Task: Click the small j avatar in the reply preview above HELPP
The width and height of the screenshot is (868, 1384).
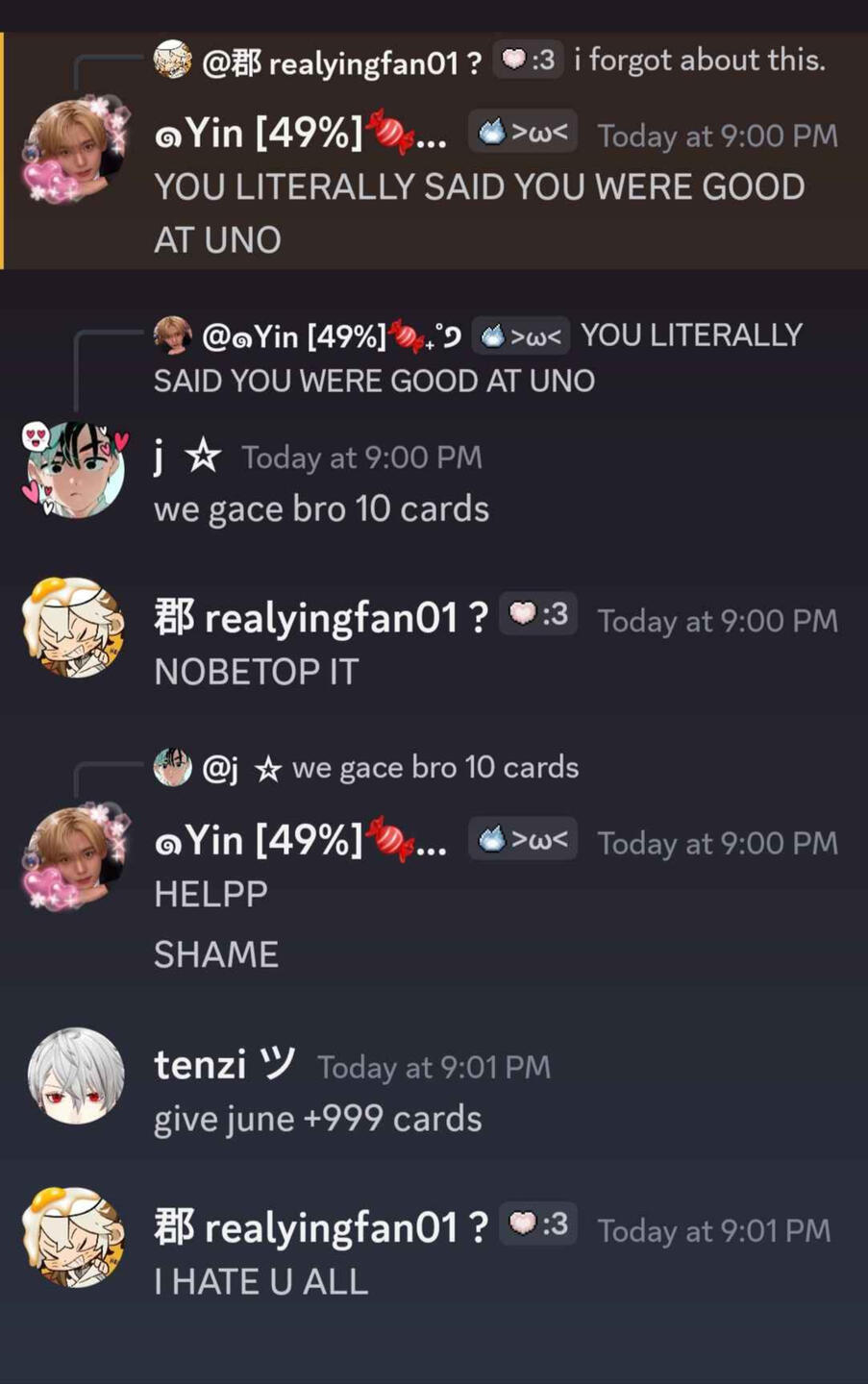Action: point(172,768)
